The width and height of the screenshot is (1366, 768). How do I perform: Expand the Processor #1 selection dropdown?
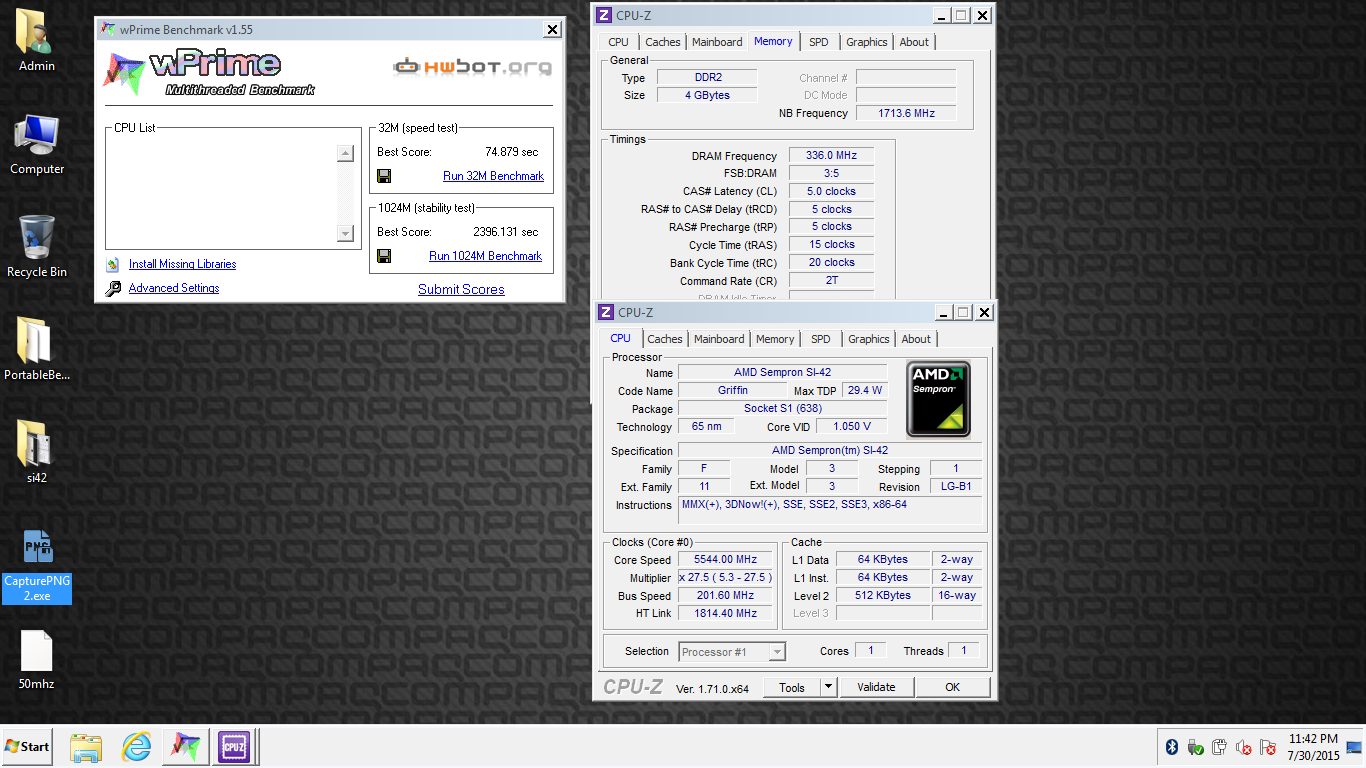pyautogui.click(x=777, y=652)
